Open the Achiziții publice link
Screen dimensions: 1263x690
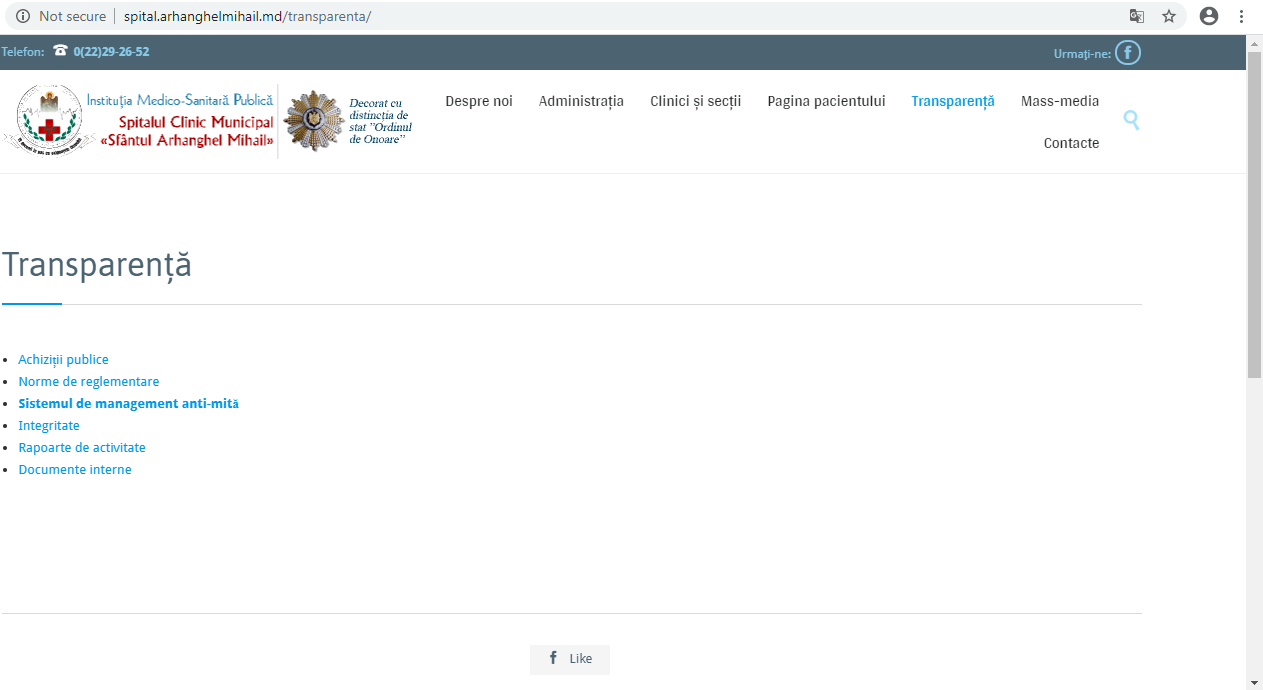pos(63,360)
